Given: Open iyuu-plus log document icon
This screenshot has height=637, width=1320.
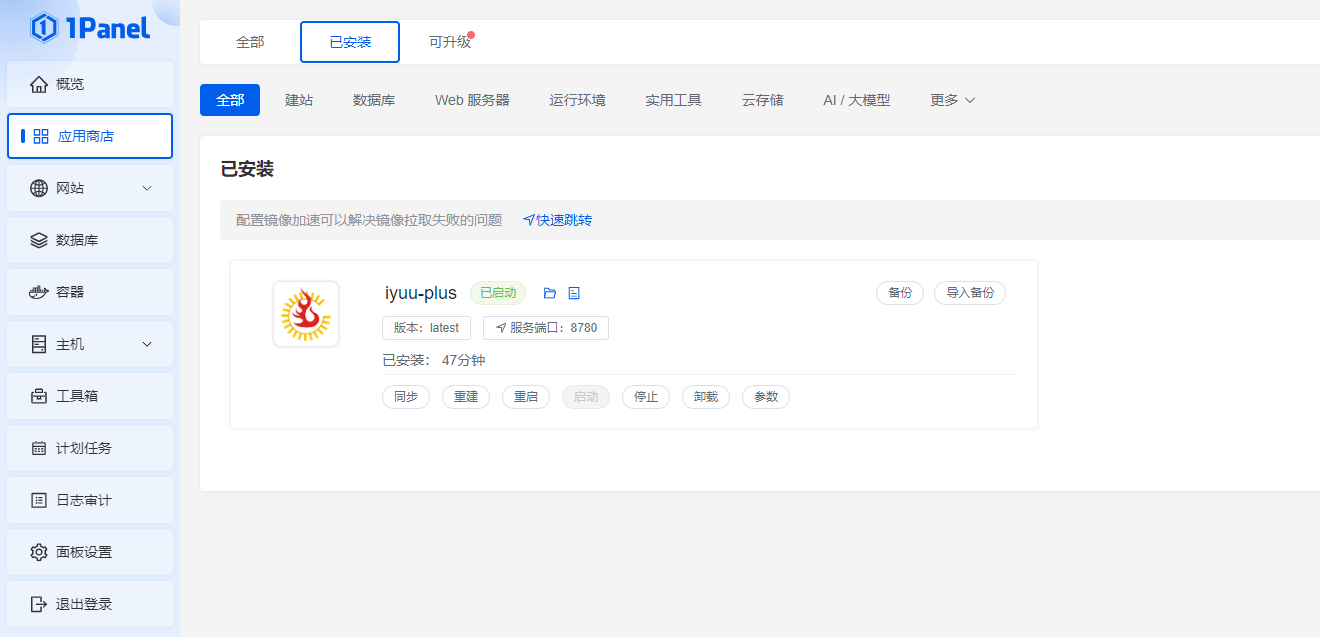Looking at the screenshot, I should pos(574,293).
